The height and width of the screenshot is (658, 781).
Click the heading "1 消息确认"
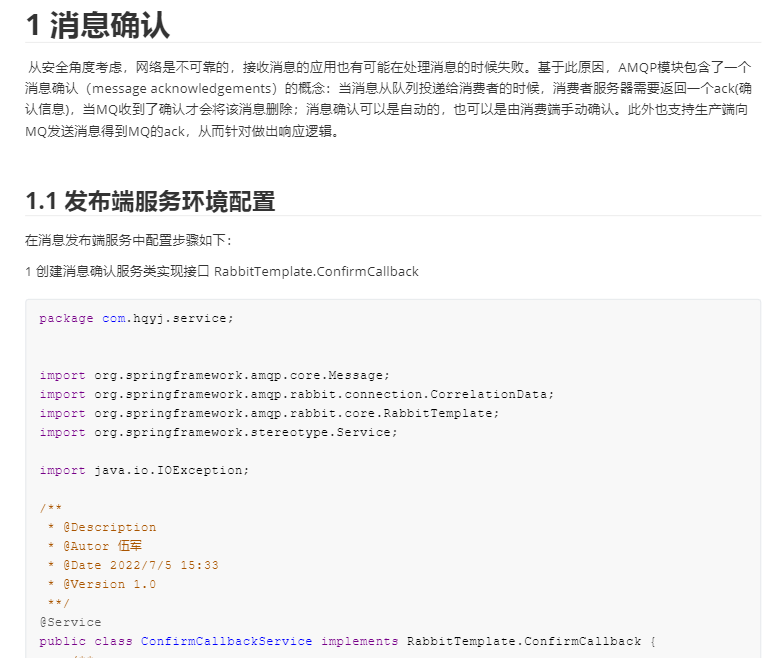pyautogui.click(x=97, y=25)
